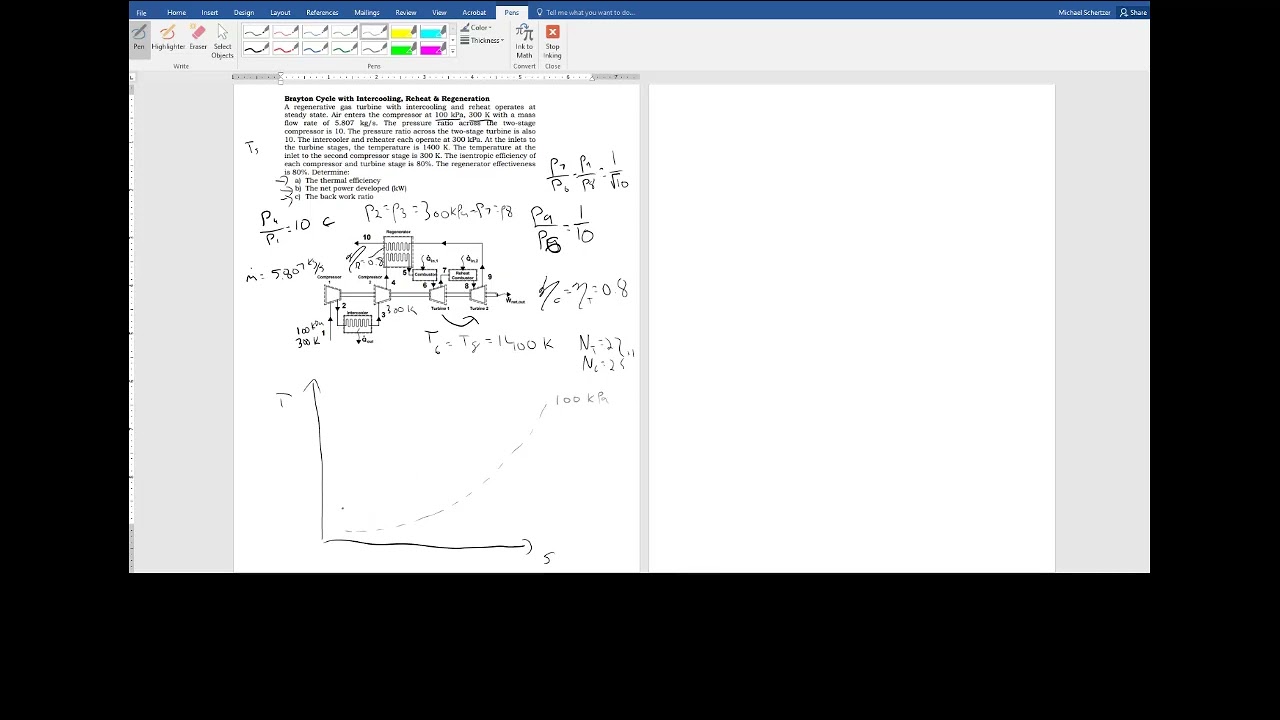Switch to the Insert tab
This screenshot has height=720, width=1280.
(x=210, y=13)
